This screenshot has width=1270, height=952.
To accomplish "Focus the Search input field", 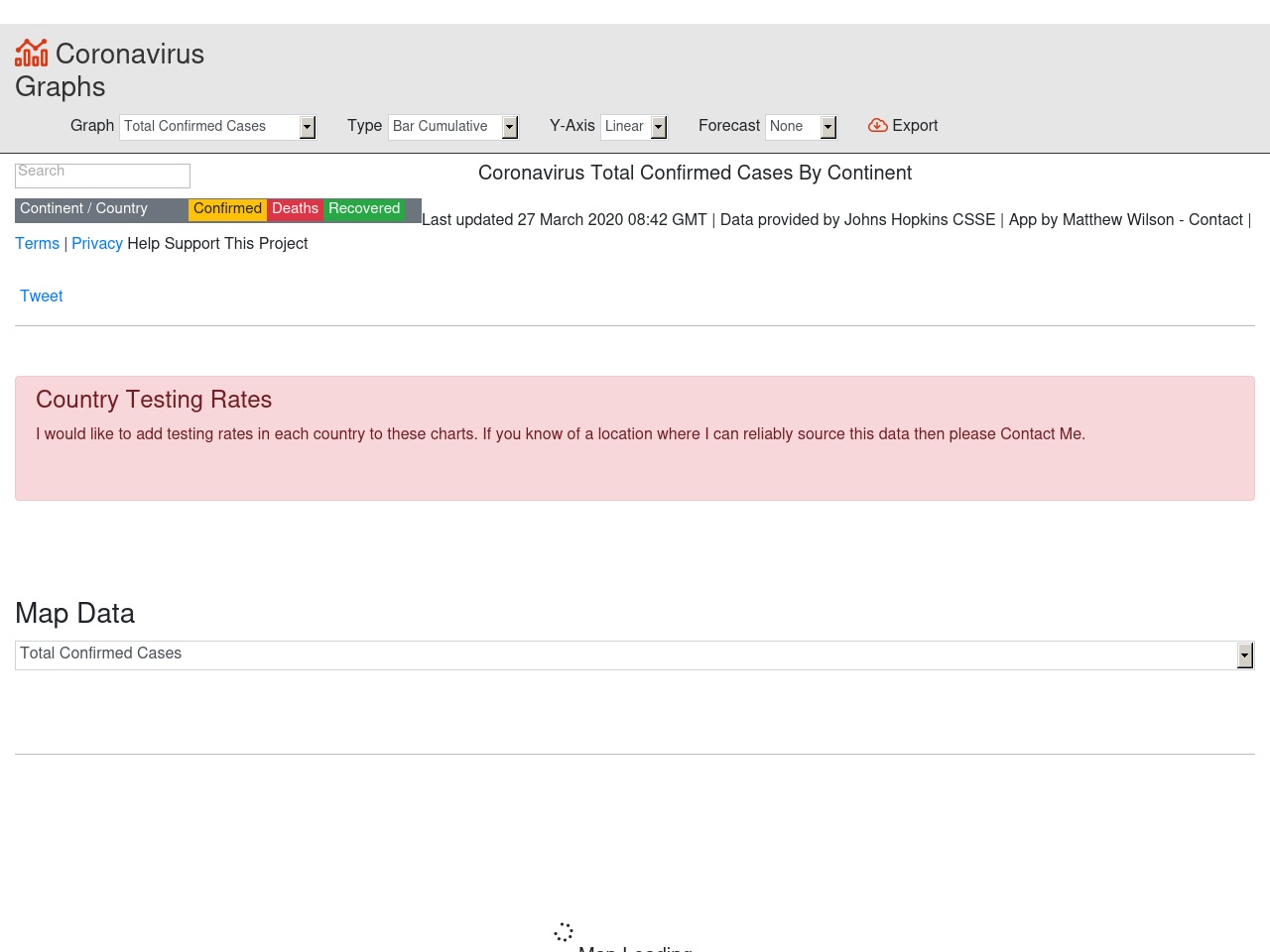I will [102, 176].
